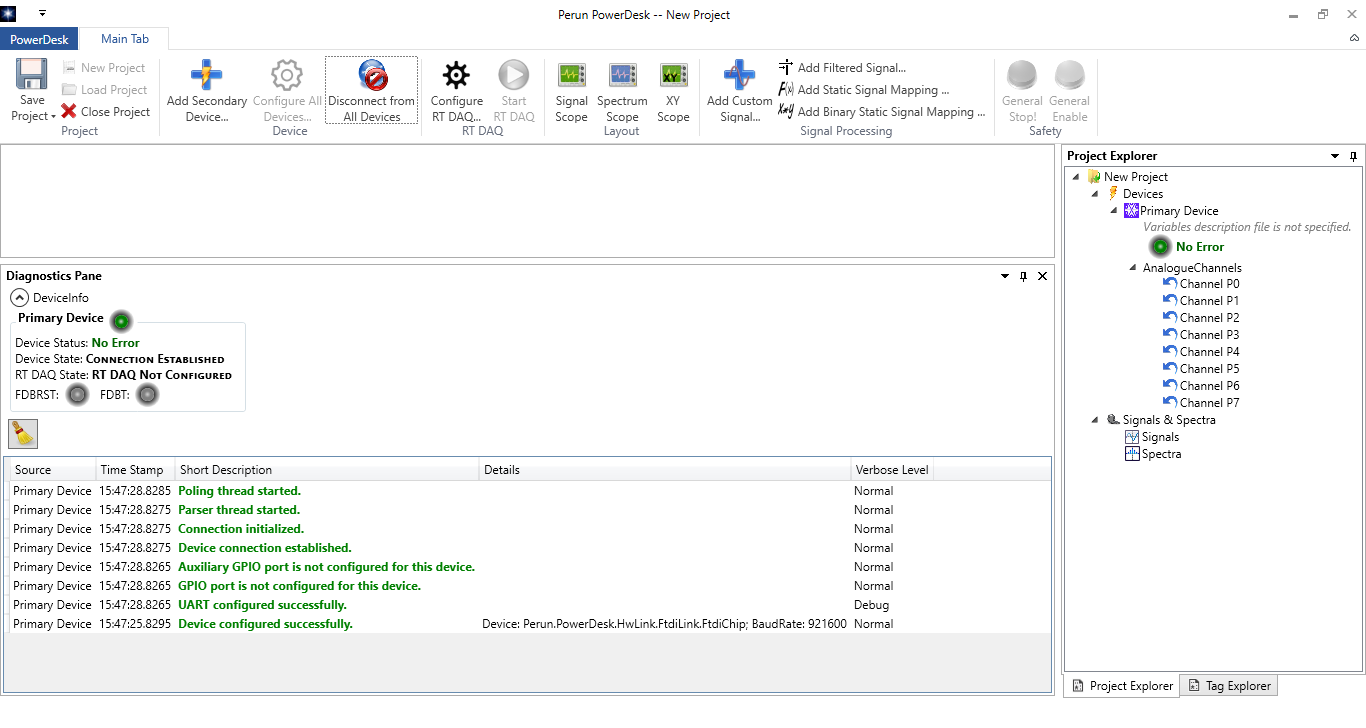Collapse the AnalogueChannels tree node
Screen dimensions: 1366x728
click(x=1133, y=268)
